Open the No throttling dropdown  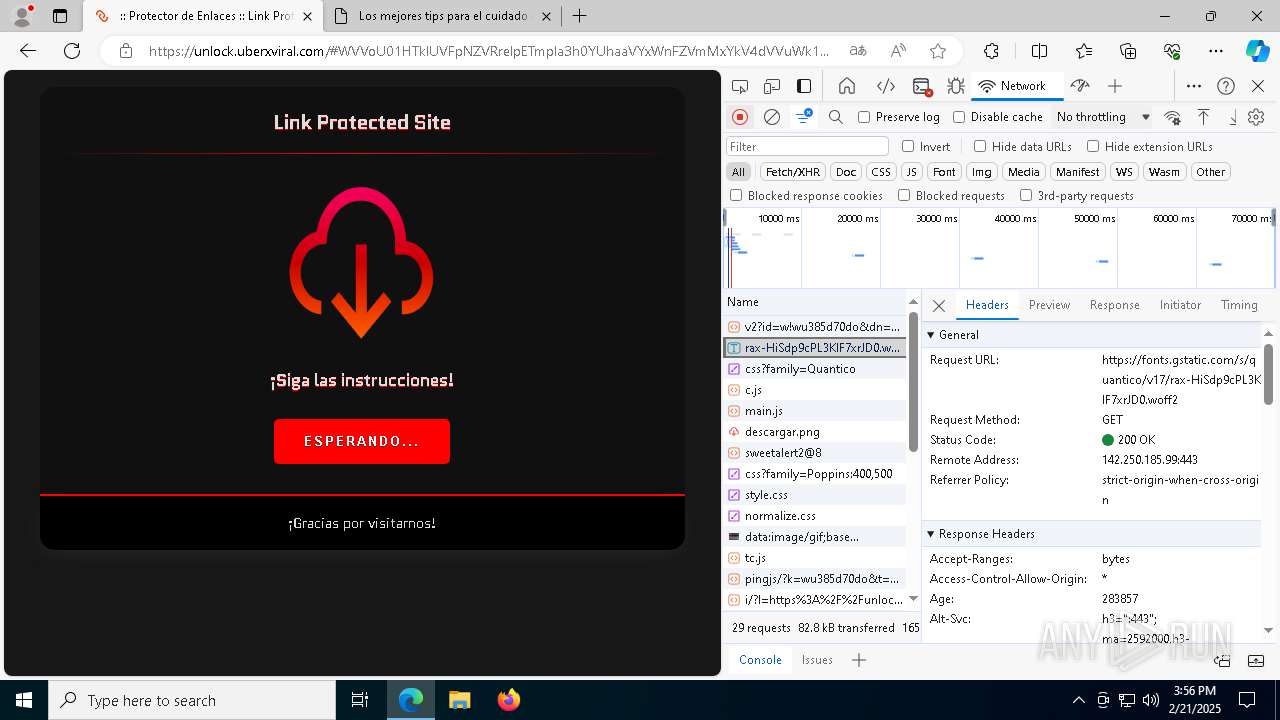click(x=1103, y=117)
